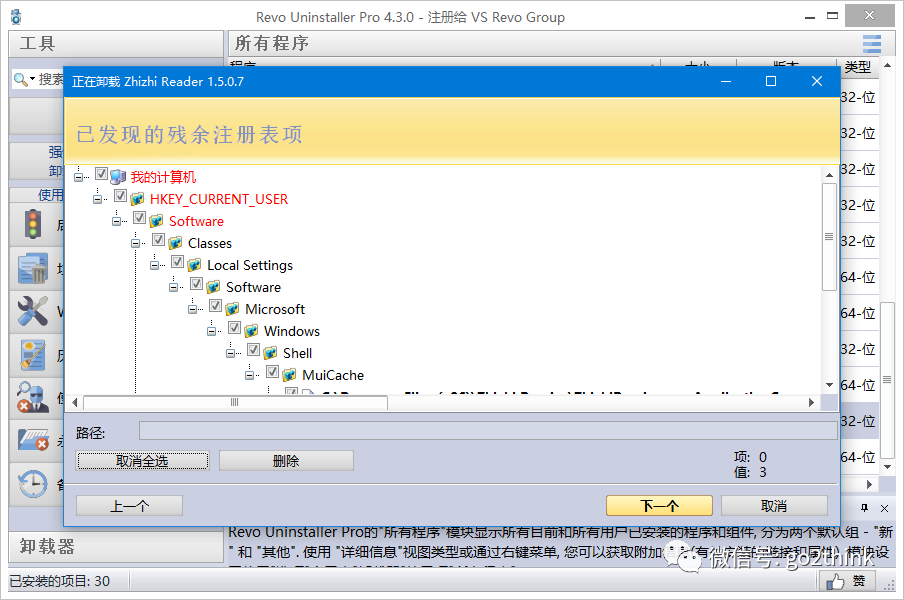
Task: Click the search magnifier icon
Action: [x=20, y=80]
